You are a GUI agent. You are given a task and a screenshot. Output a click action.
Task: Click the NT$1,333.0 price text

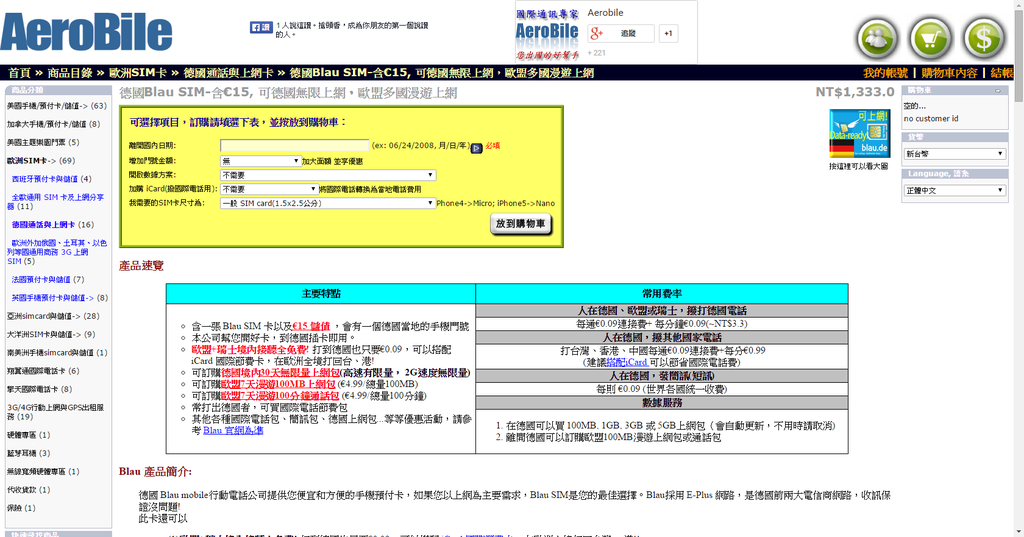[855, 92]
